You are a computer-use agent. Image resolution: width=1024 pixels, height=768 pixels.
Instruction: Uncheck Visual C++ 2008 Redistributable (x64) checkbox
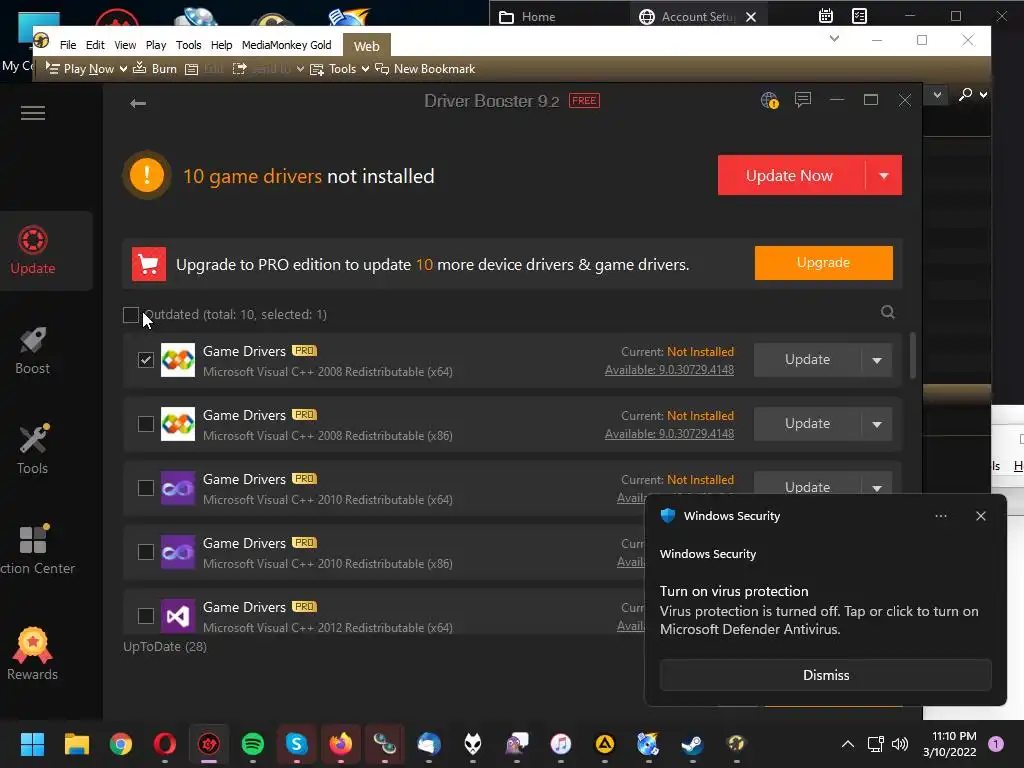(x=146, y=360)
